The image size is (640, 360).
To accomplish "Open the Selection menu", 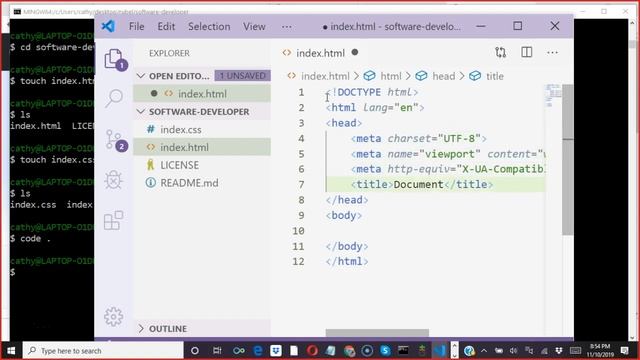I will (209, 27).
